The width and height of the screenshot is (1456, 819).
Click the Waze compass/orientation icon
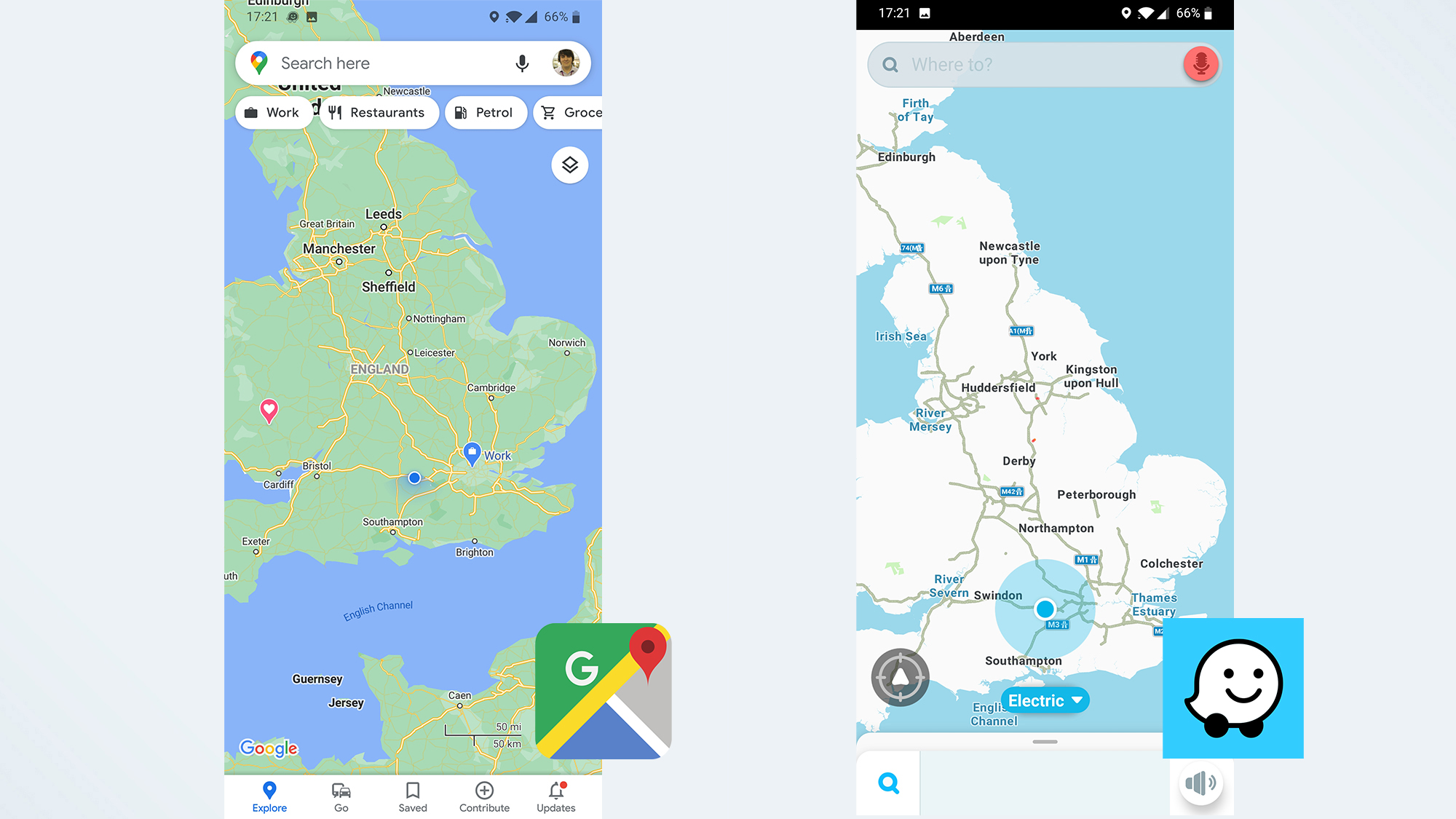[900, 678]
